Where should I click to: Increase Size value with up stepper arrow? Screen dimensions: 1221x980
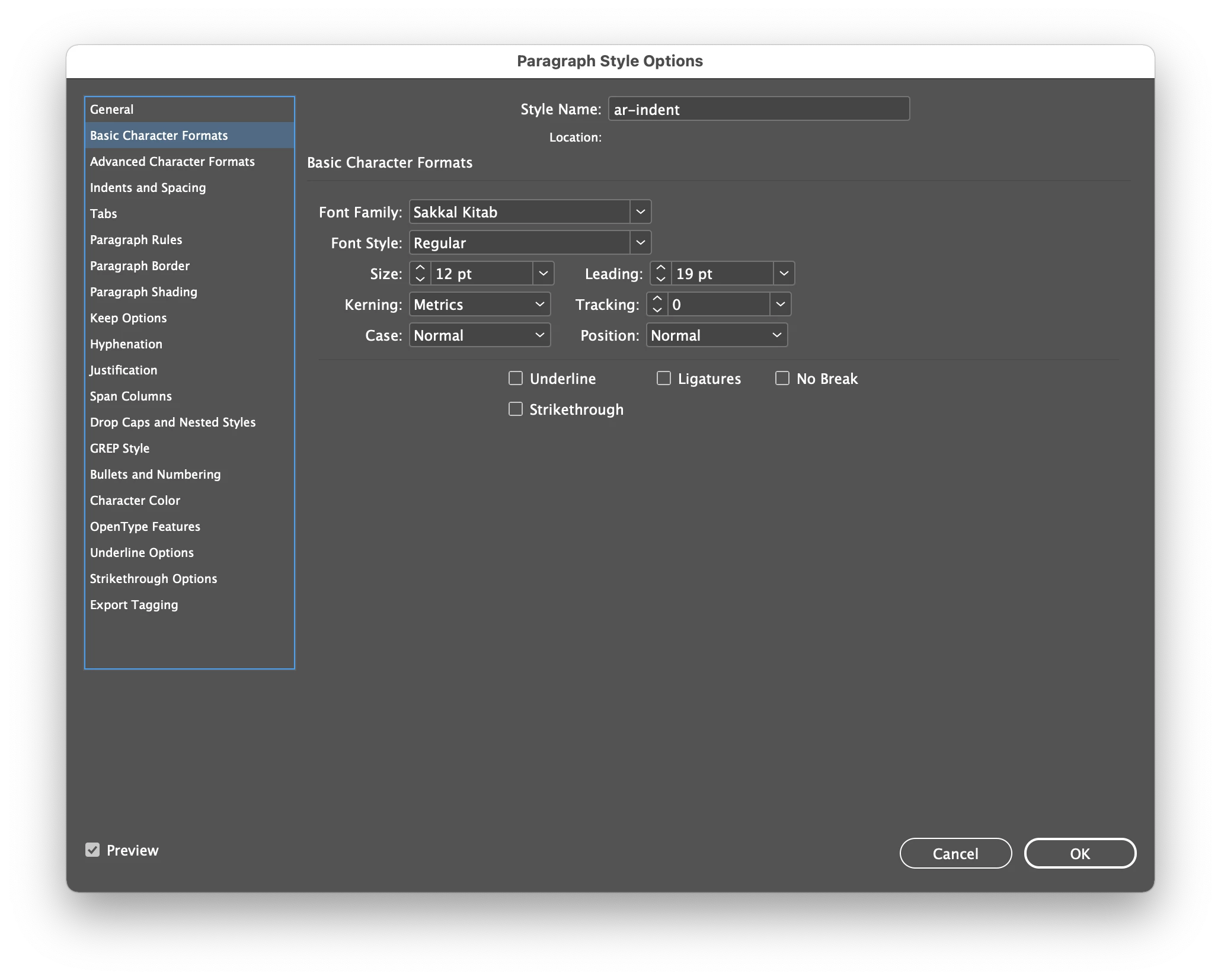(x=420, y=268)
